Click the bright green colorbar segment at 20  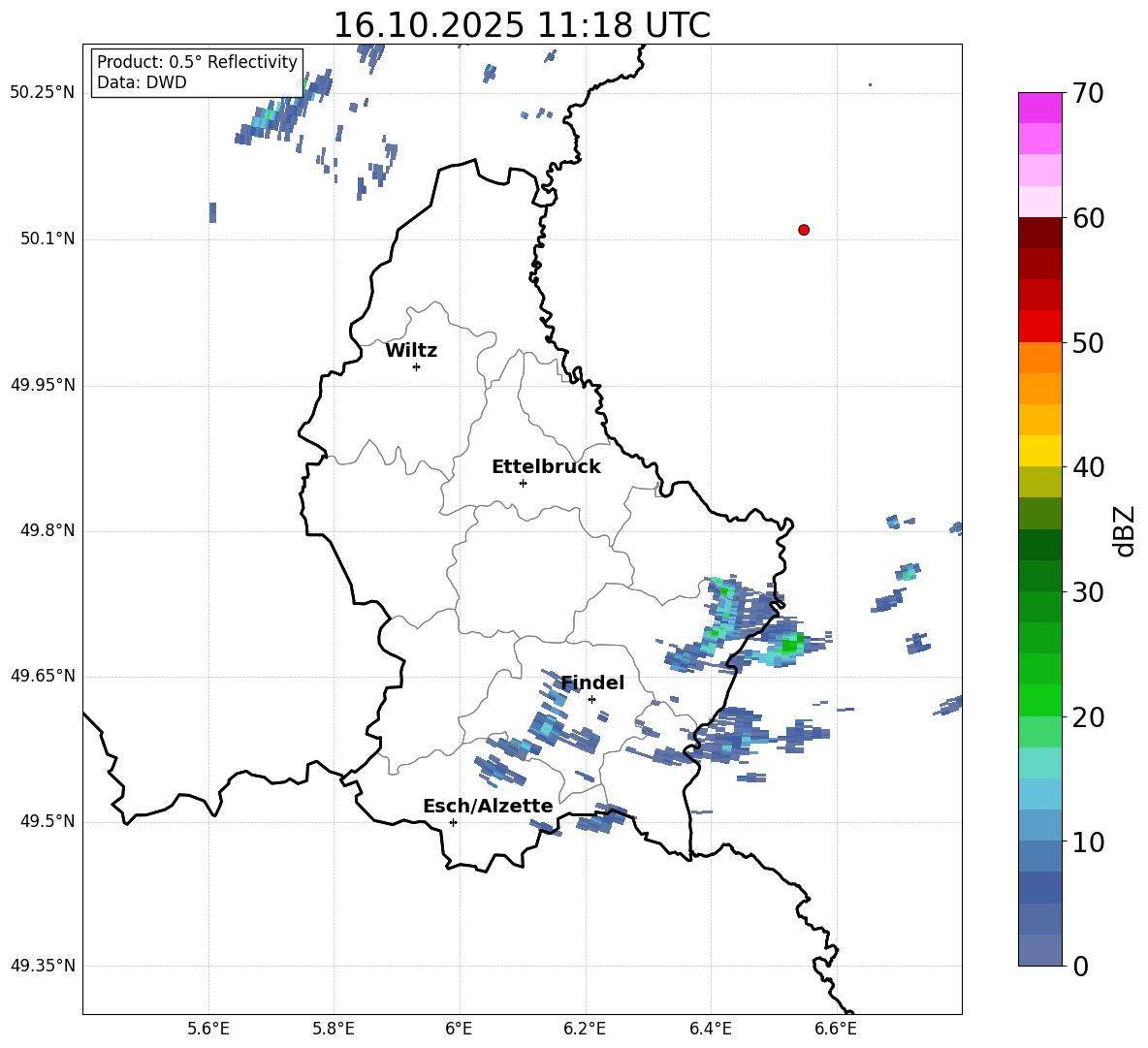click(x=1040, y=700)
